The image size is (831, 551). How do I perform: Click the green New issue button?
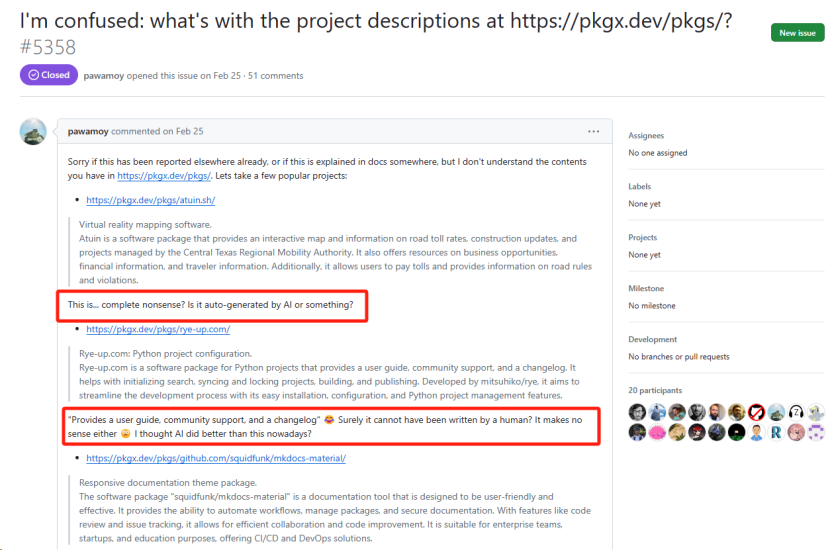pyautogui.click(x=797, y=33)
